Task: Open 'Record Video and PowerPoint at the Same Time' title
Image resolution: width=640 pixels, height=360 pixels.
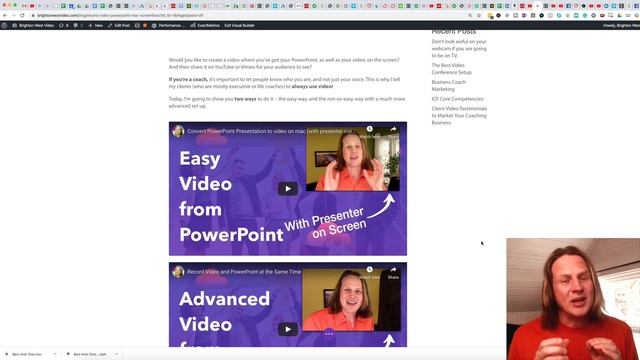Action: pos(244,271)
